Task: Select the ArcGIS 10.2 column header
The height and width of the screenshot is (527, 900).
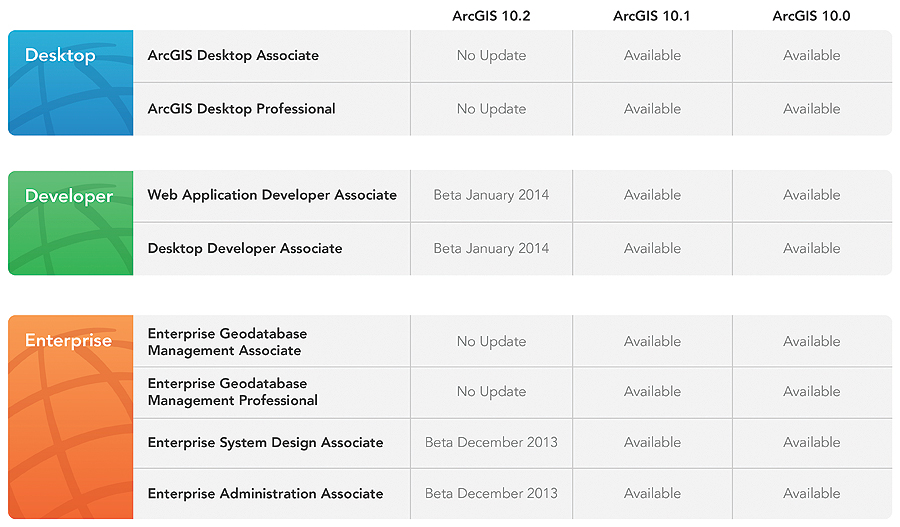Action: (x=491, y=16)
